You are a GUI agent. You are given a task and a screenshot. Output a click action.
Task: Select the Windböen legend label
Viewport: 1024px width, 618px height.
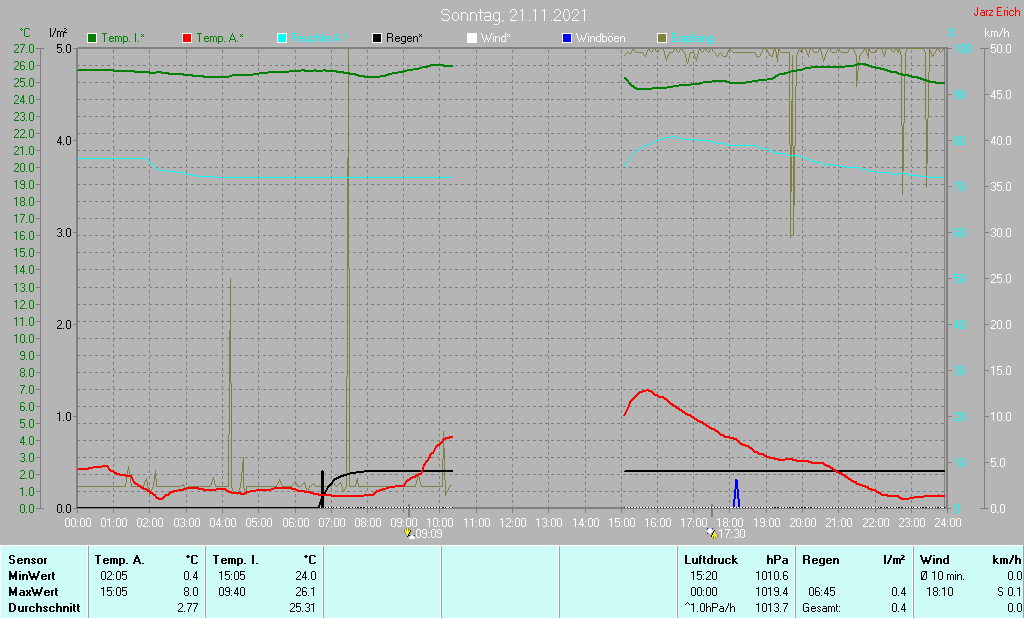pyautogui.click(x=600, y=38)
